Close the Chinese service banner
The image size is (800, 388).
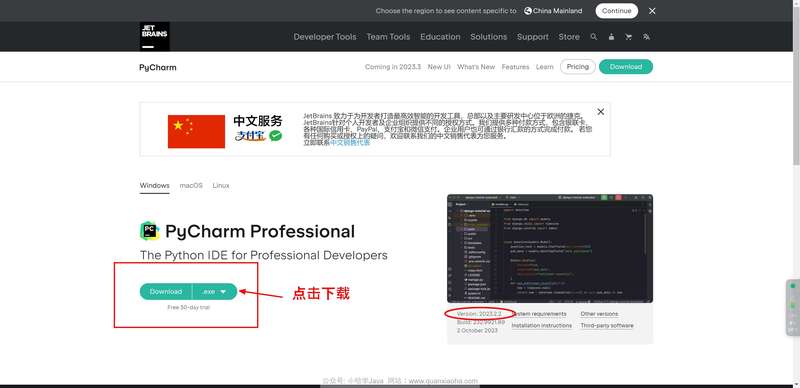[601, 112]
